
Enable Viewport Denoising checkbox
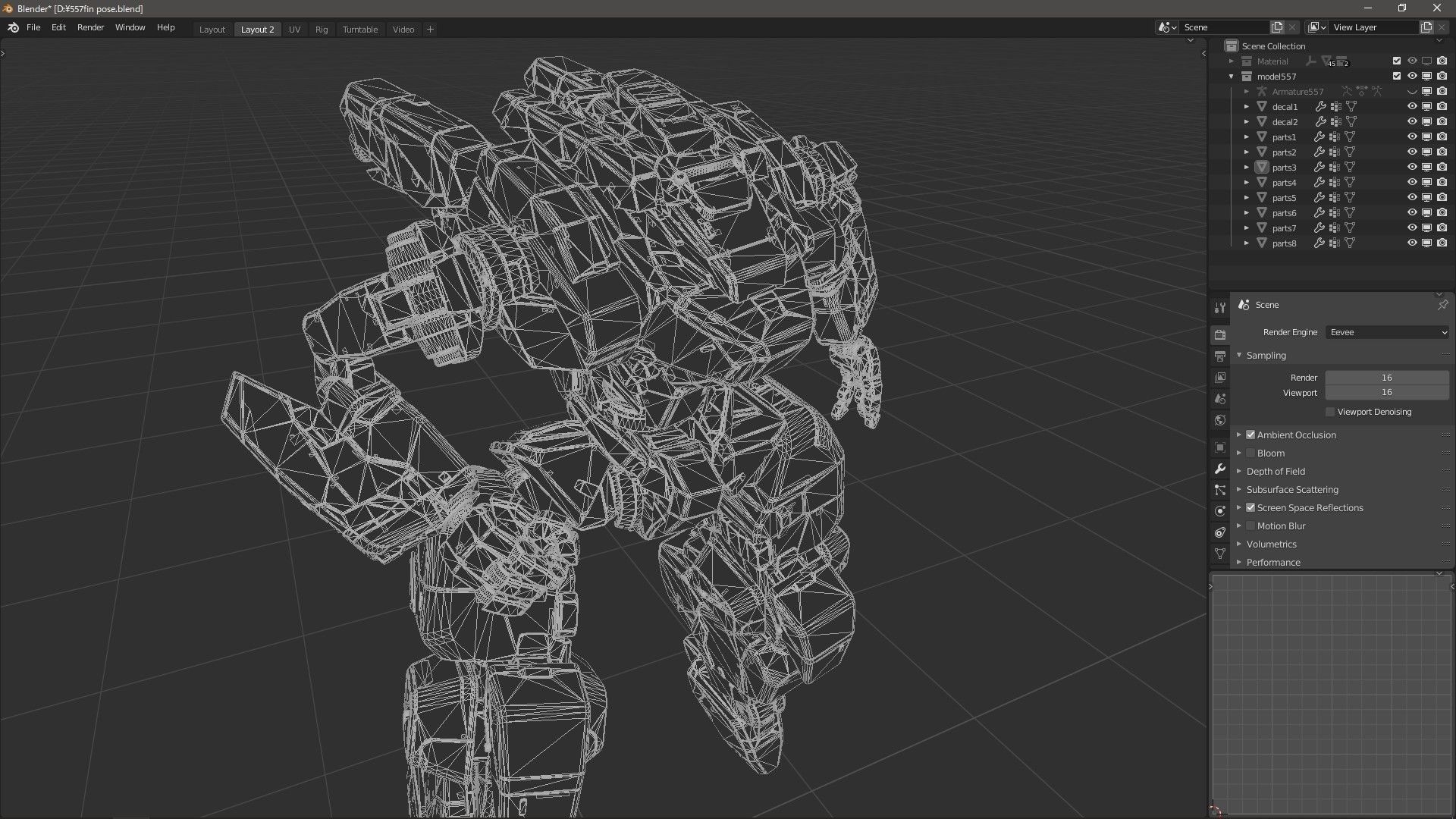tap(1330, 412)
